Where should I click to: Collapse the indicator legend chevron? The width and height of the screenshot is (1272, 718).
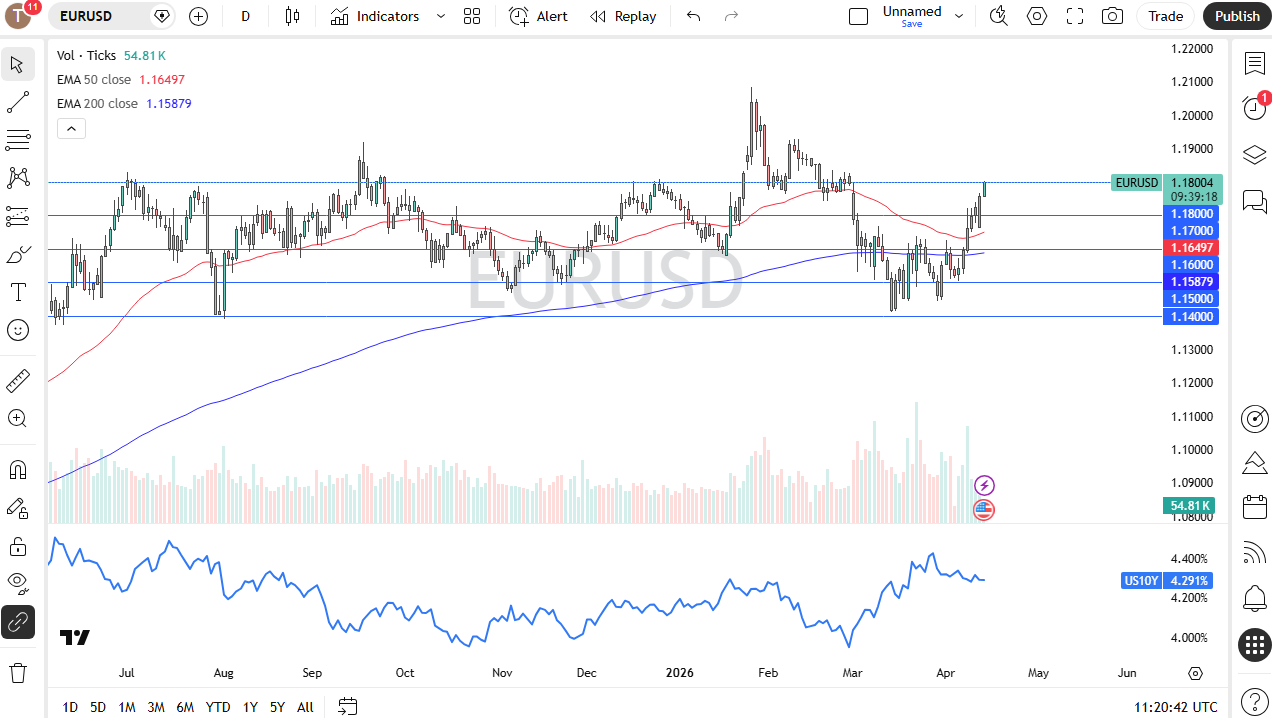[71, 128]
